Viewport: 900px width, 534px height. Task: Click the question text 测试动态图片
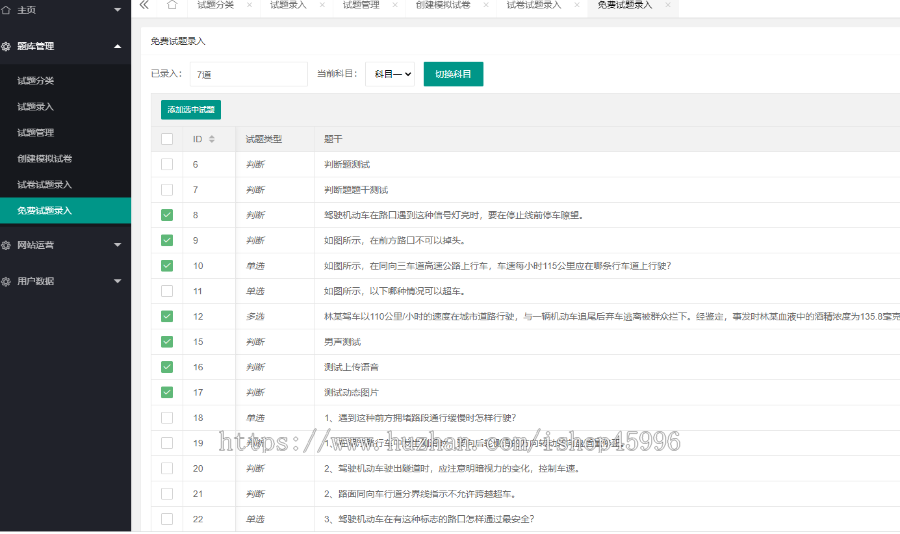pyautogui.click(x=351, y=392)
